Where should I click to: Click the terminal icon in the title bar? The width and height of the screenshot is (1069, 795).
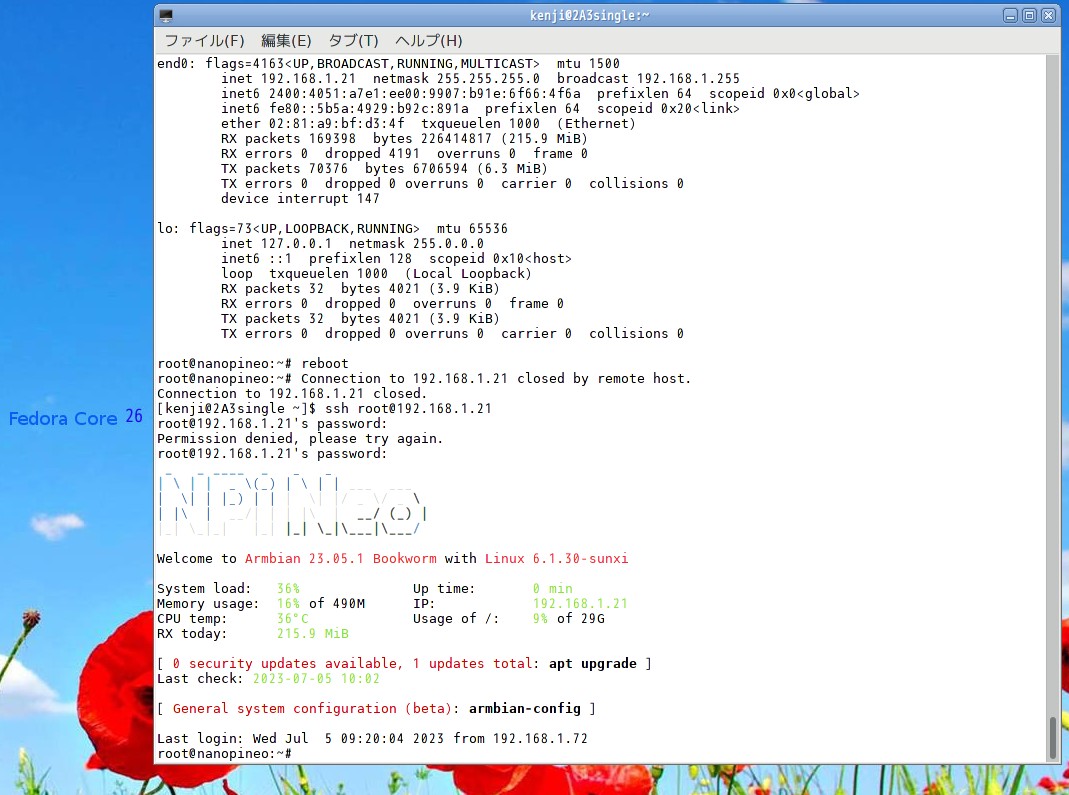165,14
